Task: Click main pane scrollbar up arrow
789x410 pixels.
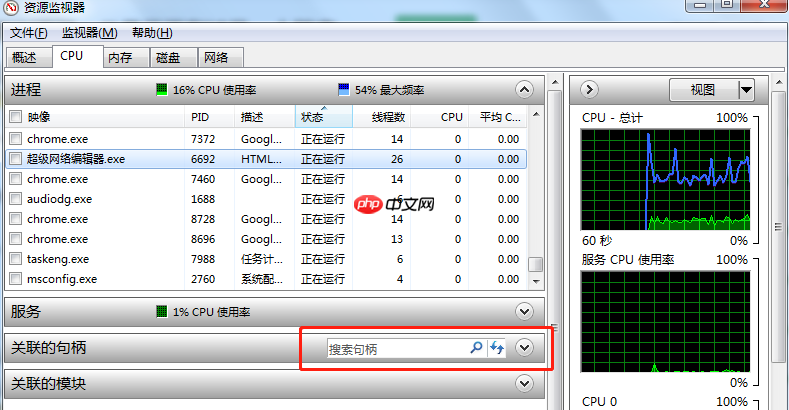Action: [x=555, y=82]
